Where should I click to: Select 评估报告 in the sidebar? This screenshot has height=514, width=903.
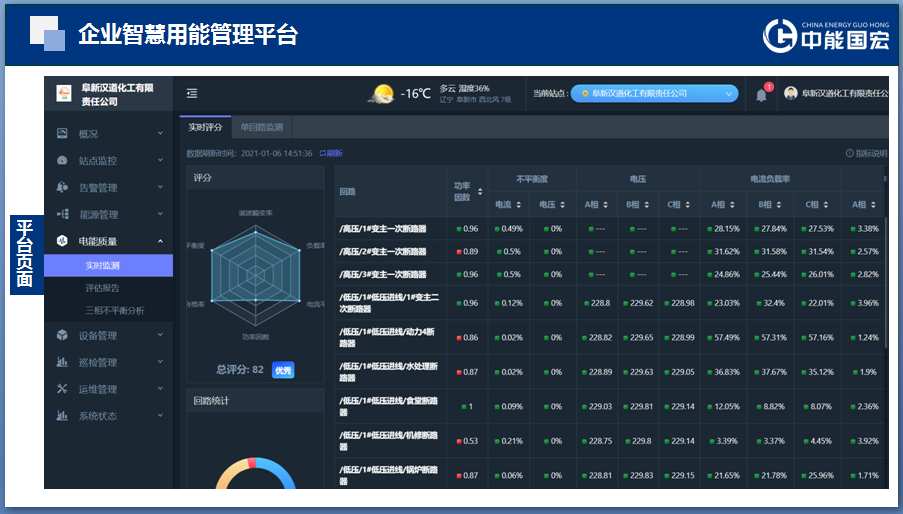pos(102,288)
